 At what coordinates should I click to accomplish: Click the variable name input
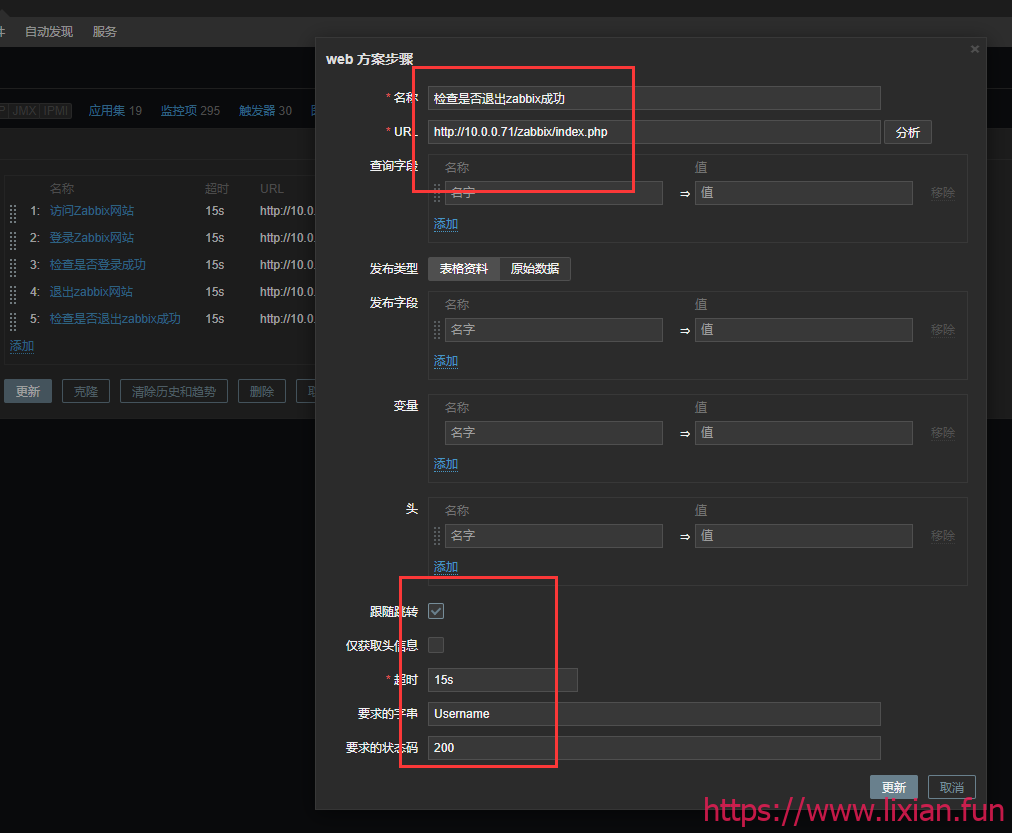pos(554,433)
